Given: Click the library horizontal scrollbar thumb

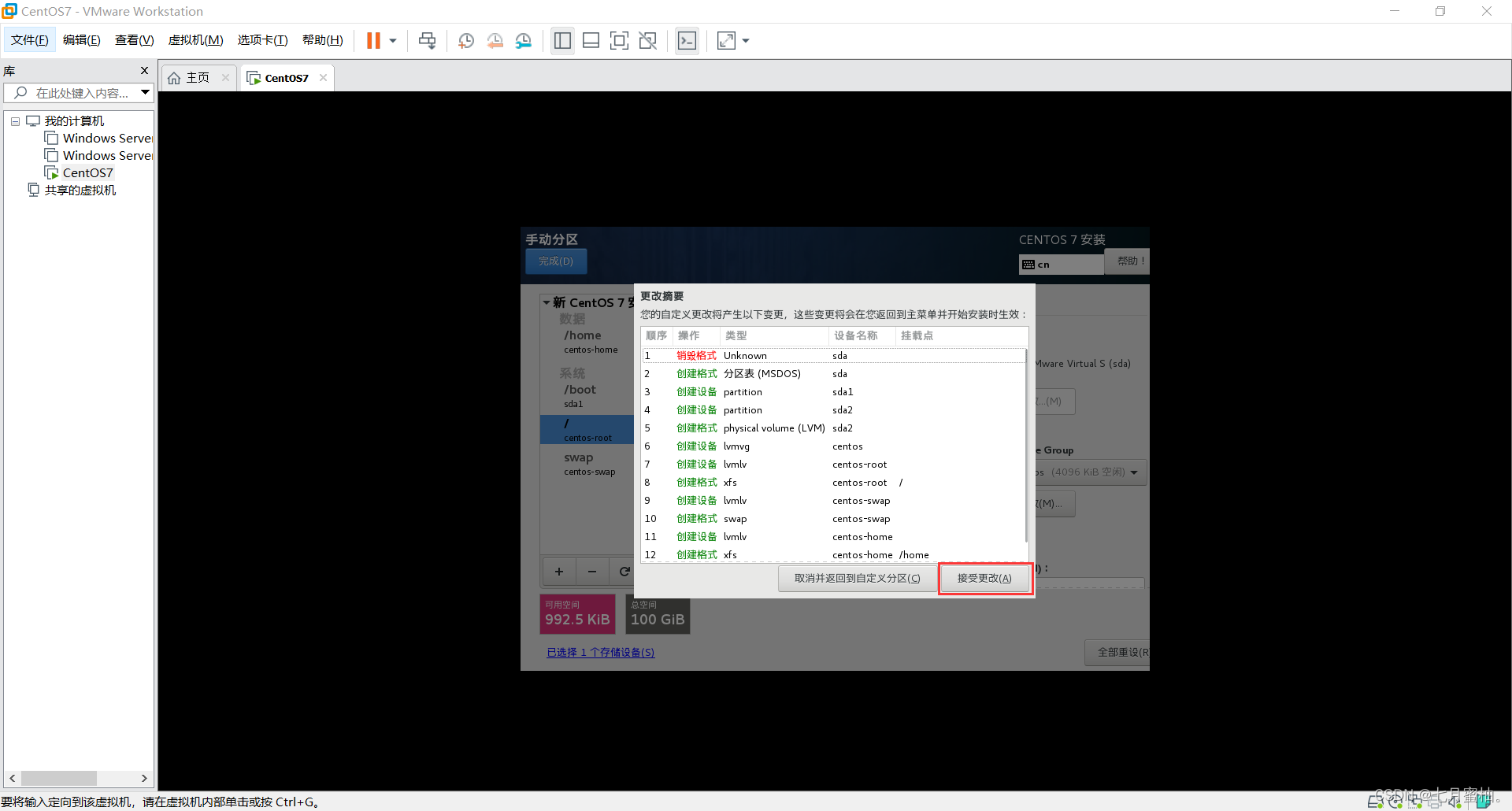Looking at the screenshot, I should (59, 778).
